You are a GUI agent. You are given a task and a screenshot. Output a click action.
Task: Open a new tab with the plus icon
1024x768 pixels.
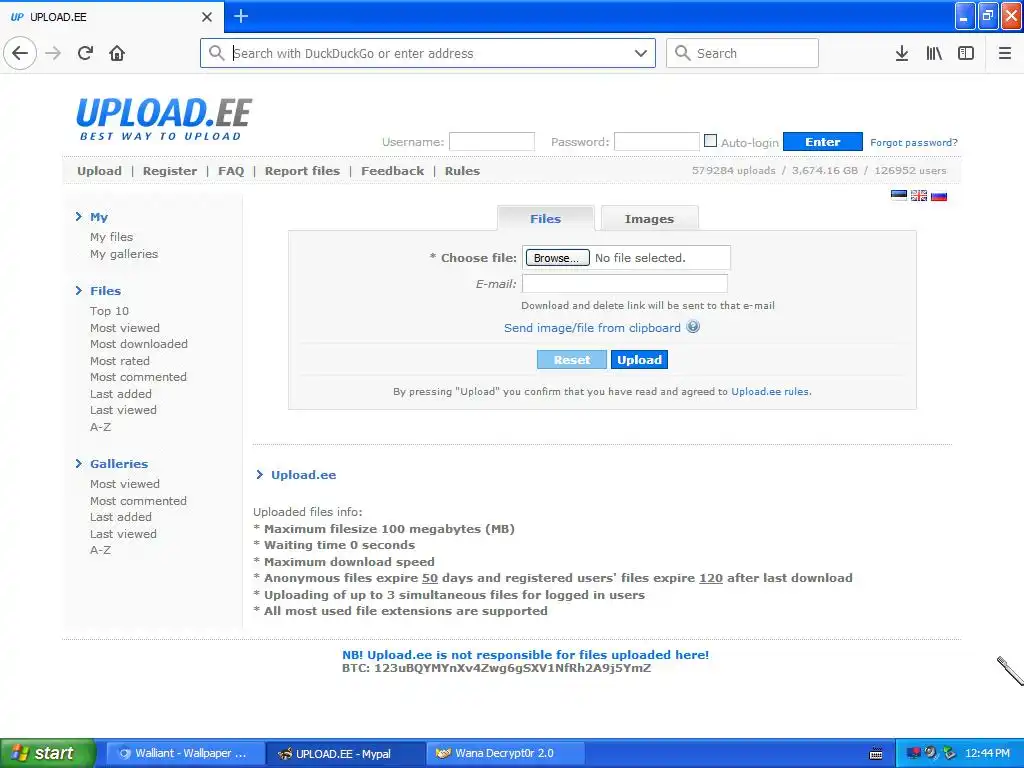point(240,16)
